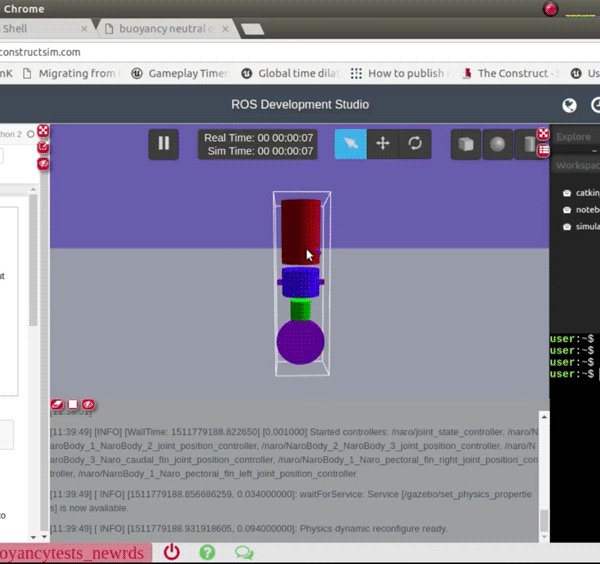This screenshot has width=600, height=564.
Task: Click the red recording indicator in system bar
Action: point(550,9)
